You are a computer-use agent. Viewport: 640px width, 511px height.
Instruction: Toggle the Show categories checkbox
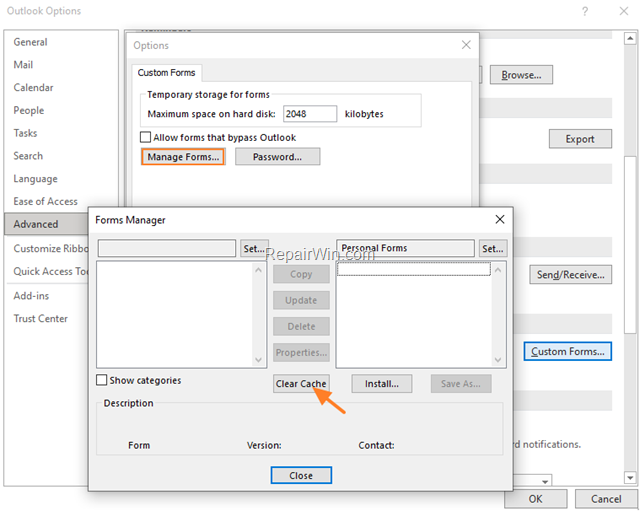pyautogui.click(x=102, y=380)
